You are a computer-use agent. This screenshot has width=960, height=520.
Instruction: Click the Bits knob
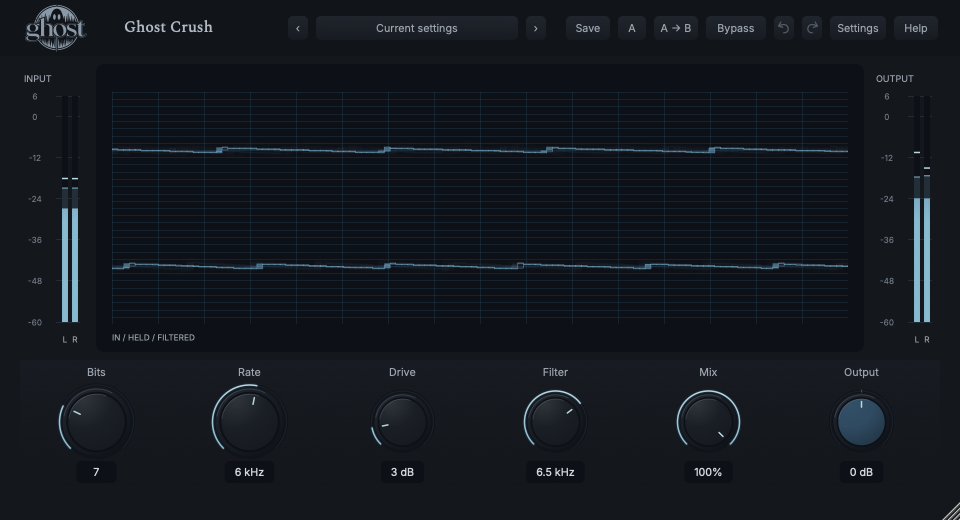[96, 422]
